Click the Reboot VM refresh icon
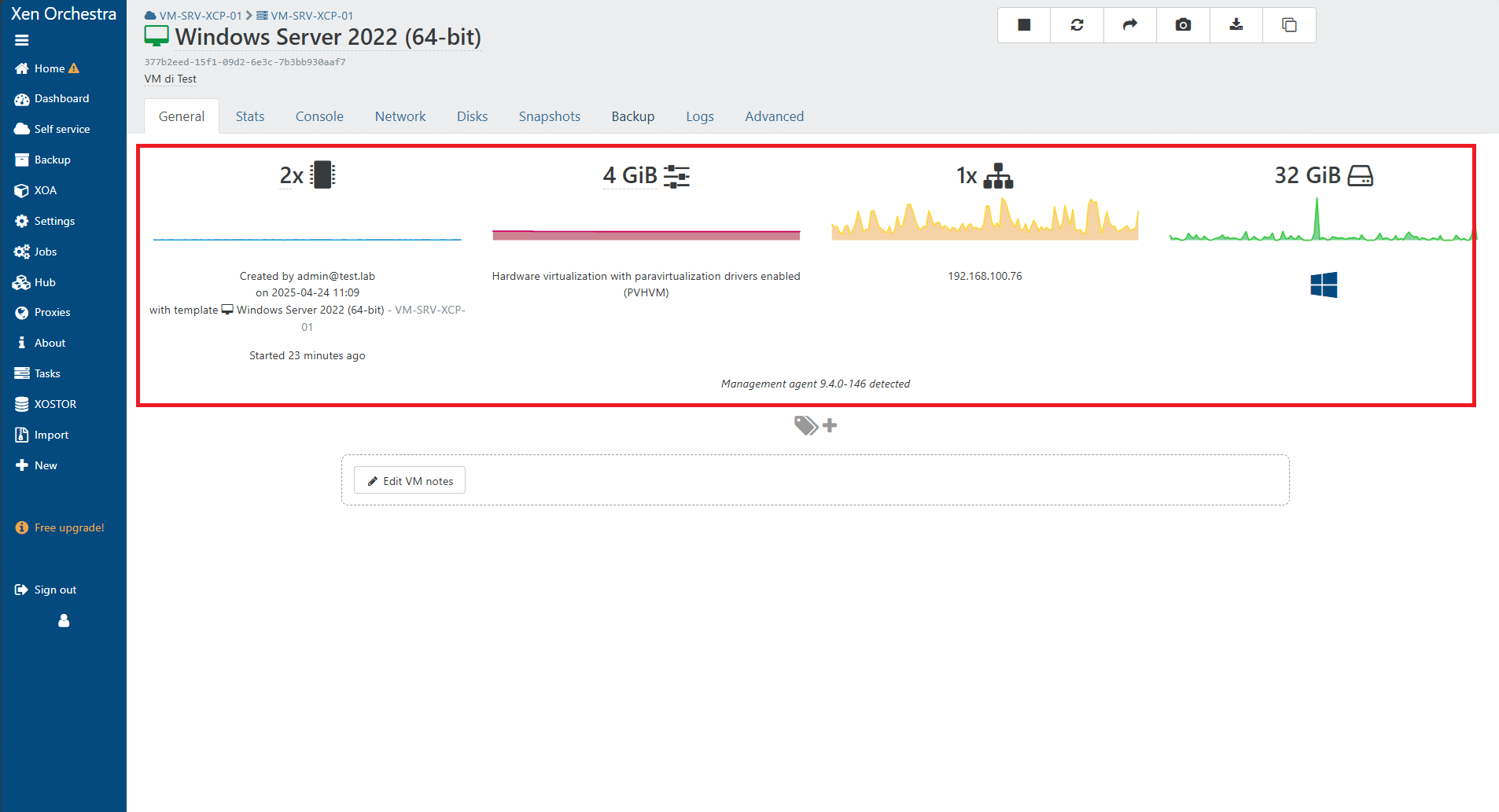1499x812 pixels. [x=1077, y=25]
